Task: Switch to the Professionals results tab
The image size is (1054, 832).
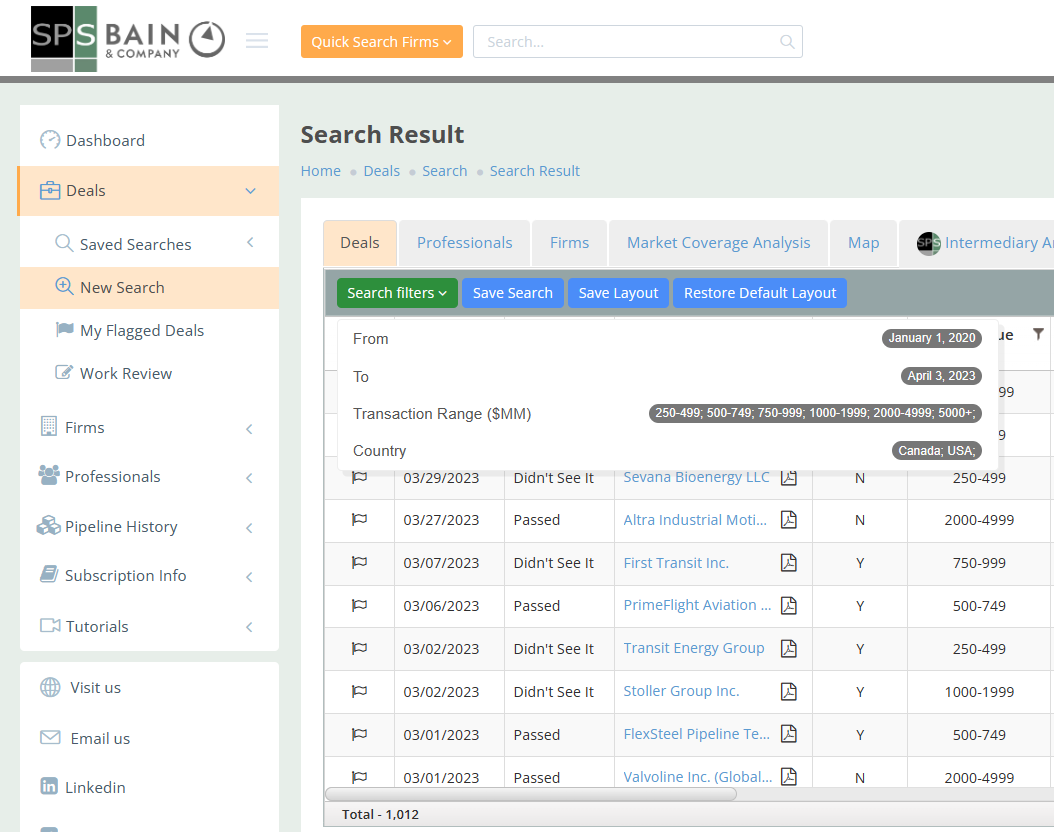Action: 464,243
